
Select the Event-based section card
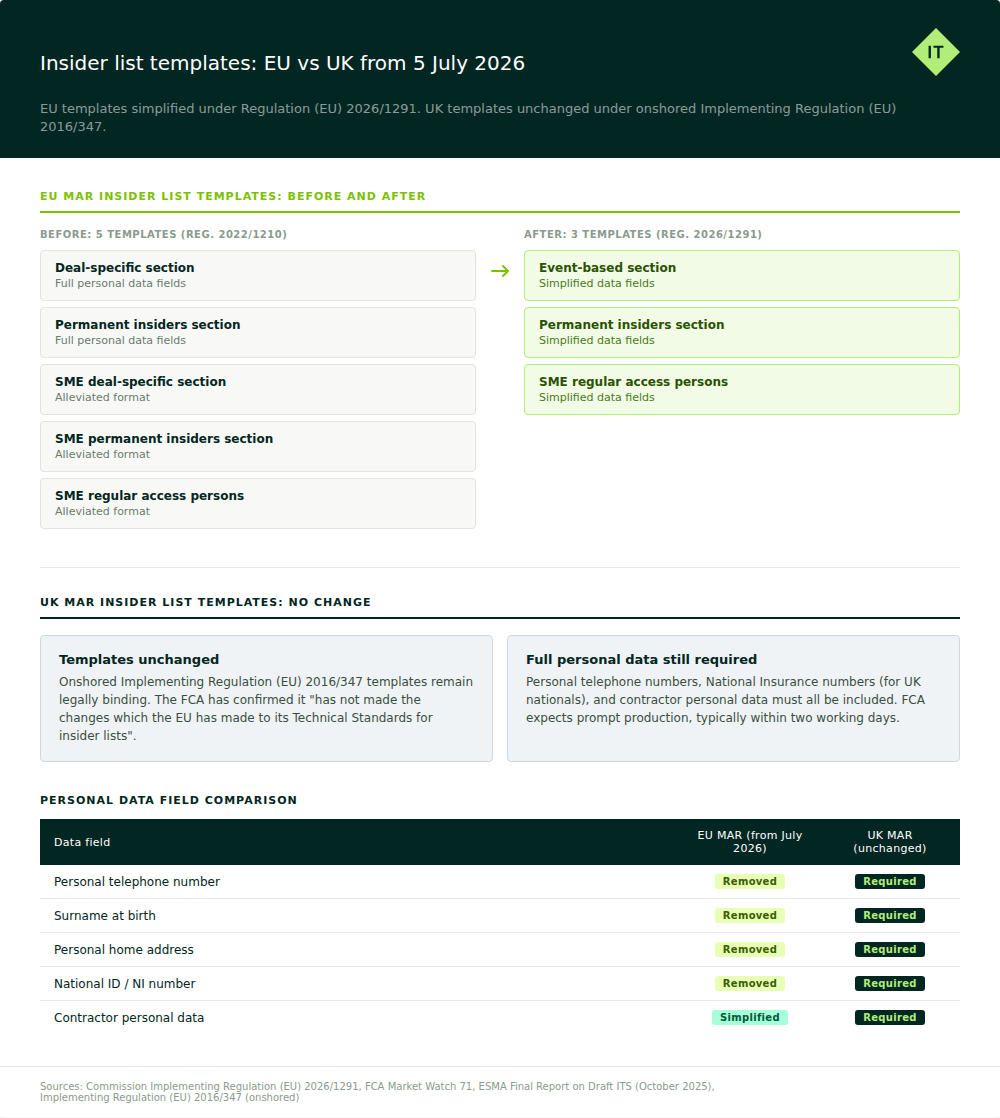coord(741,275)
